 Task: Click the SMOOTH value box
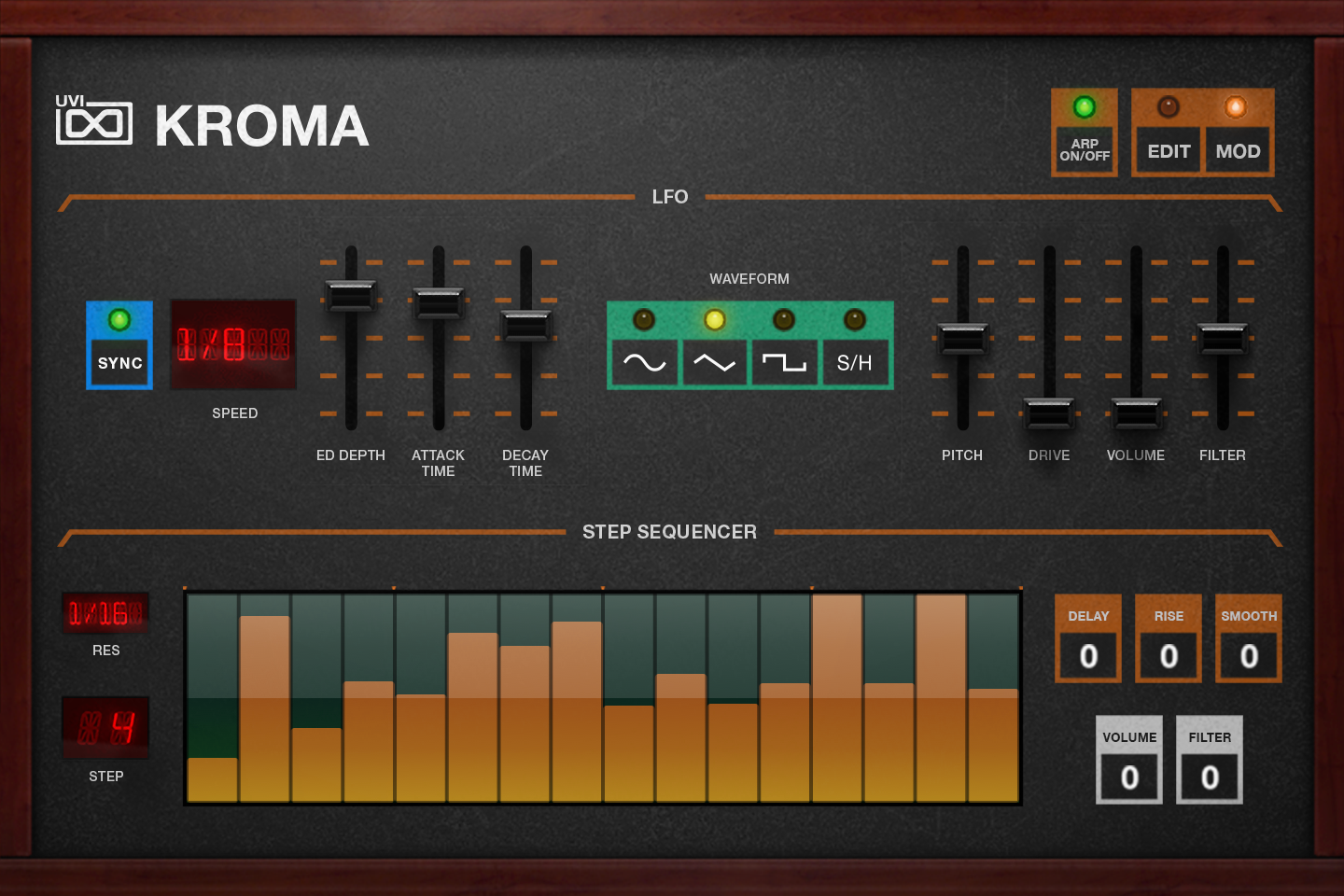click(1248, 656)
